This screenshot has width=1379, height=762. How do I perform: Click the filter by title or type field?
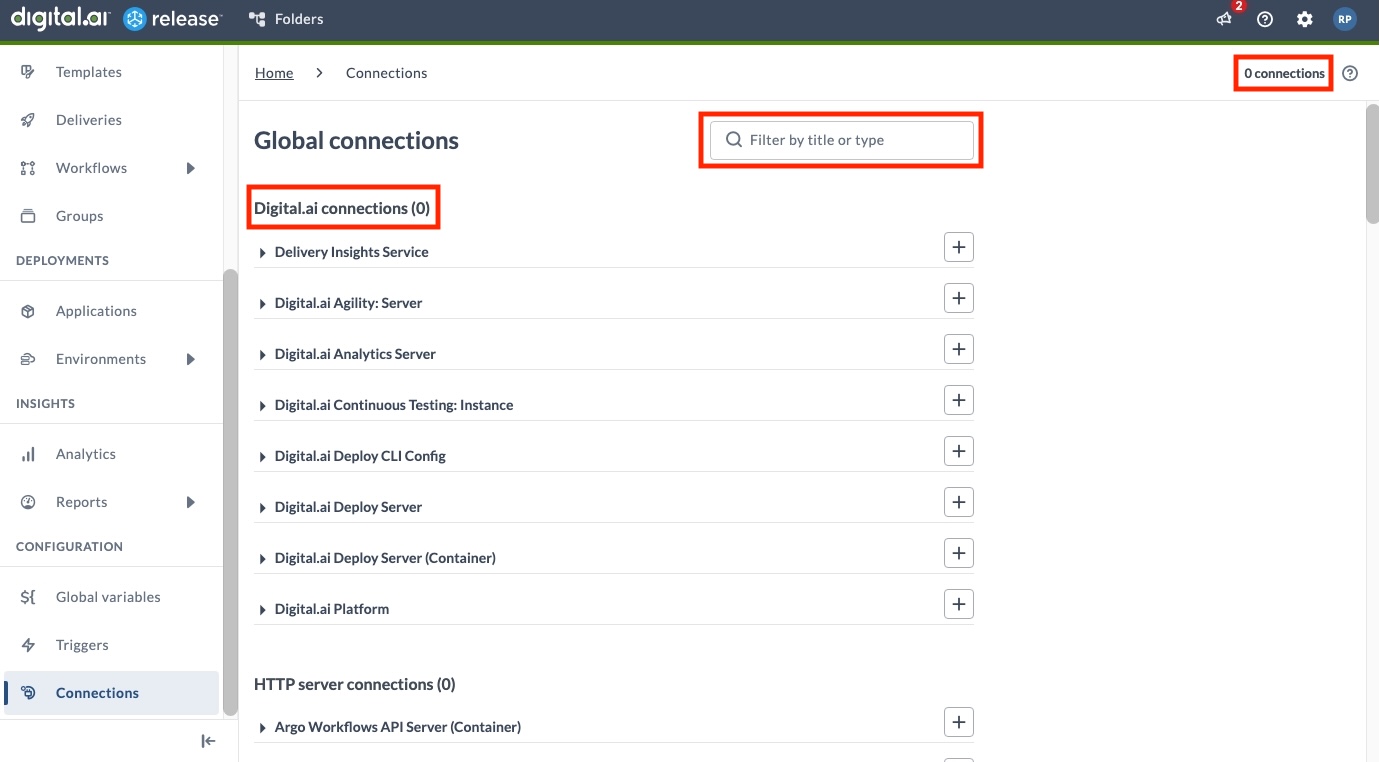[x=840, y=140]
